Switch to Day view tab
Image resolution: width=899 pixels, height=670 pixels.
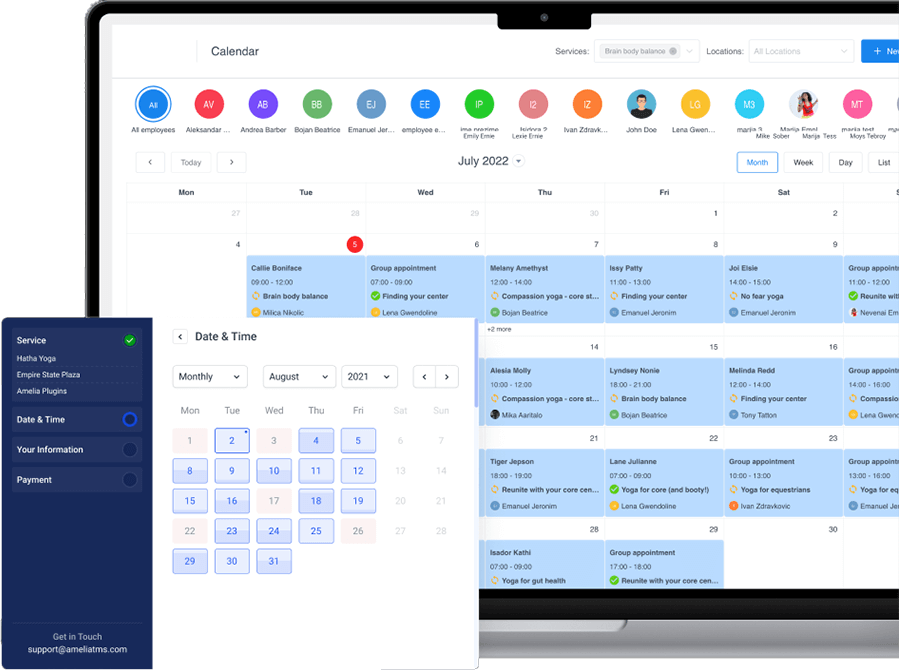tap(845, 162)
